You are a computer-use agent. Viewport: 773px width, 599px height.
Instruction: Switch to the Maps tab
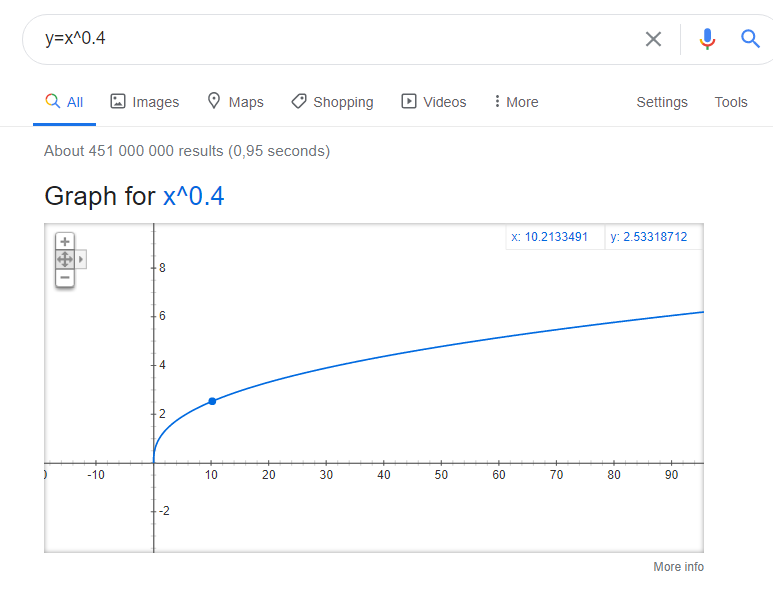[235, 102]
